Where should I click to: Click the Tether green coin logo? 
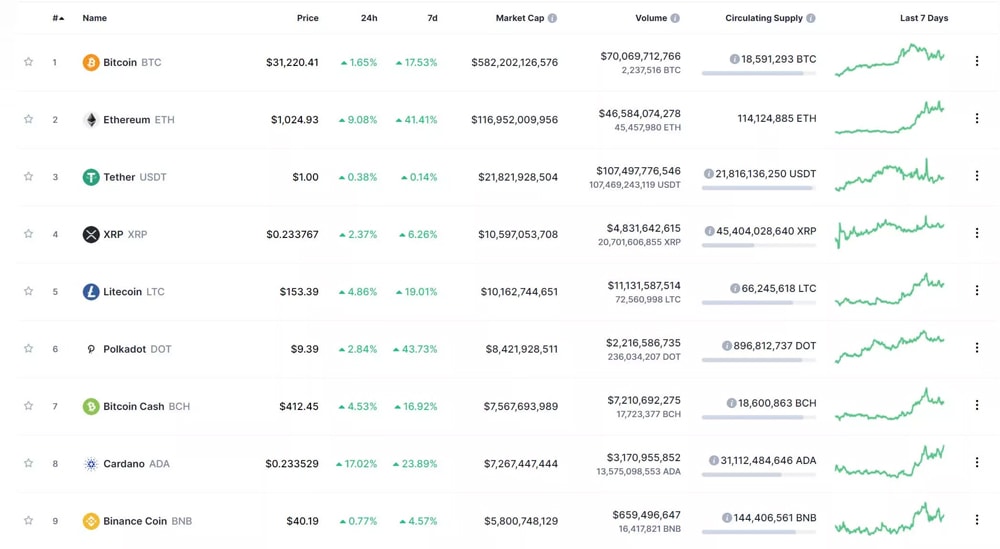[91, 177]
